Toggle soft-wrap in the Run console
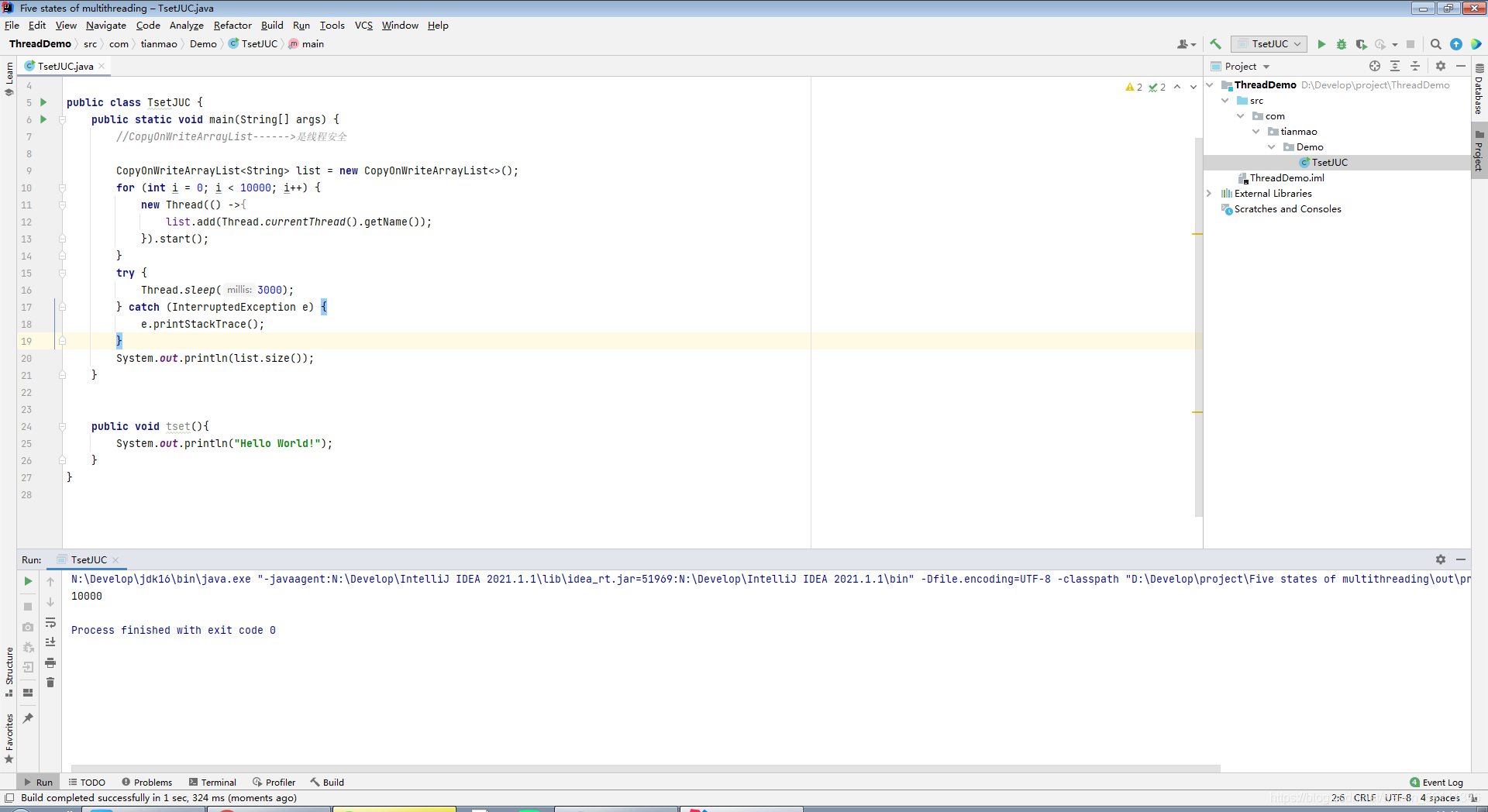The height and width of the screenshot is (812, 1488). pos(50,623)
